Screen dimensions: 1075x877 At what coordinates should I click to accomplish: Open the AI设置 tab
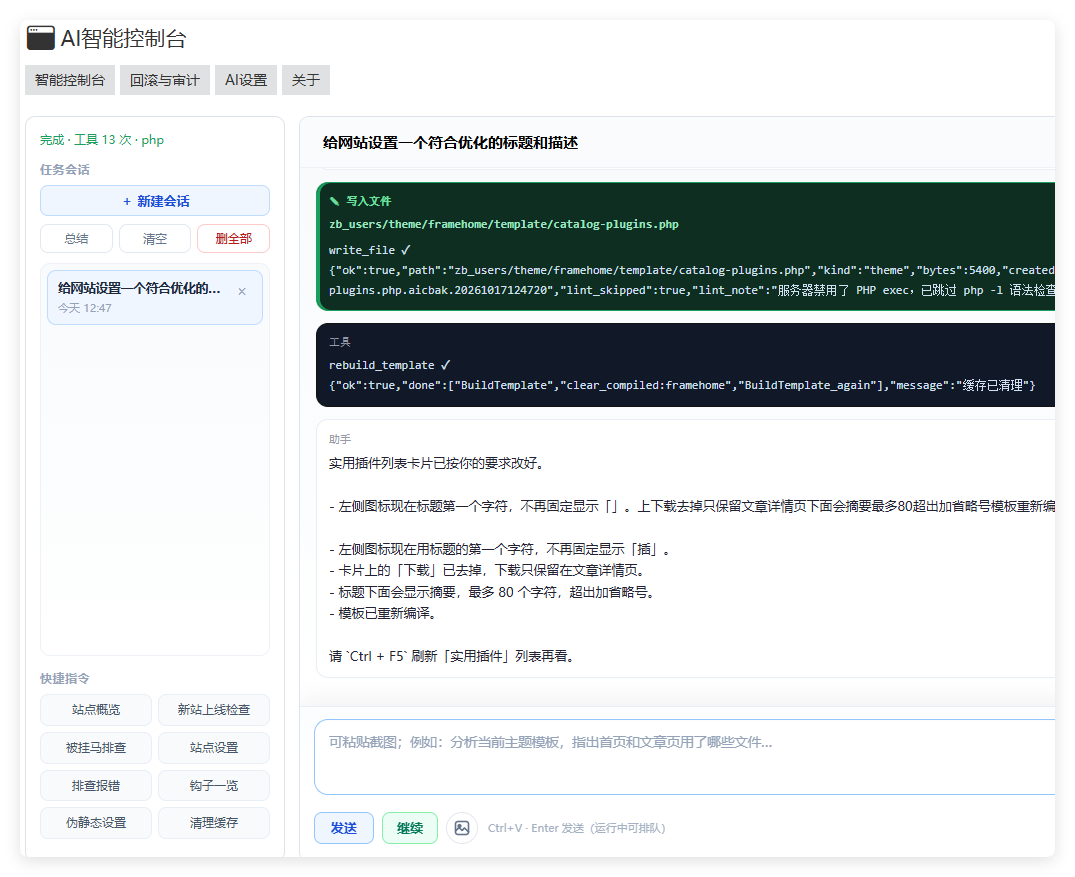point(246,80)
